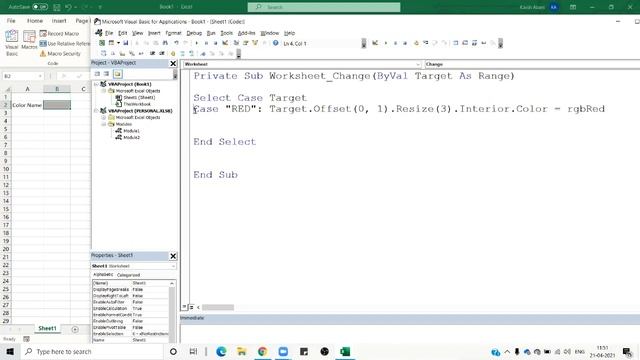Click the Toggle Folders icon in the Project panel
Image resolution: width=640 pixels, height=360 pixels.
pyautogui.click(x=118, y=74)
